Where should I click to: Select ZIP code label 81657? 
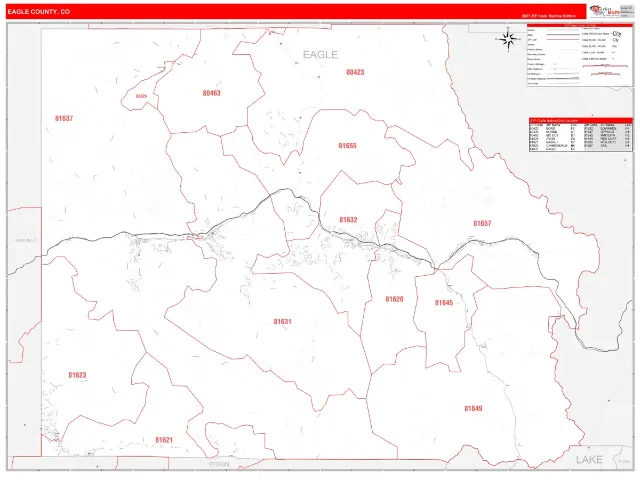click(x=482, y=223)
